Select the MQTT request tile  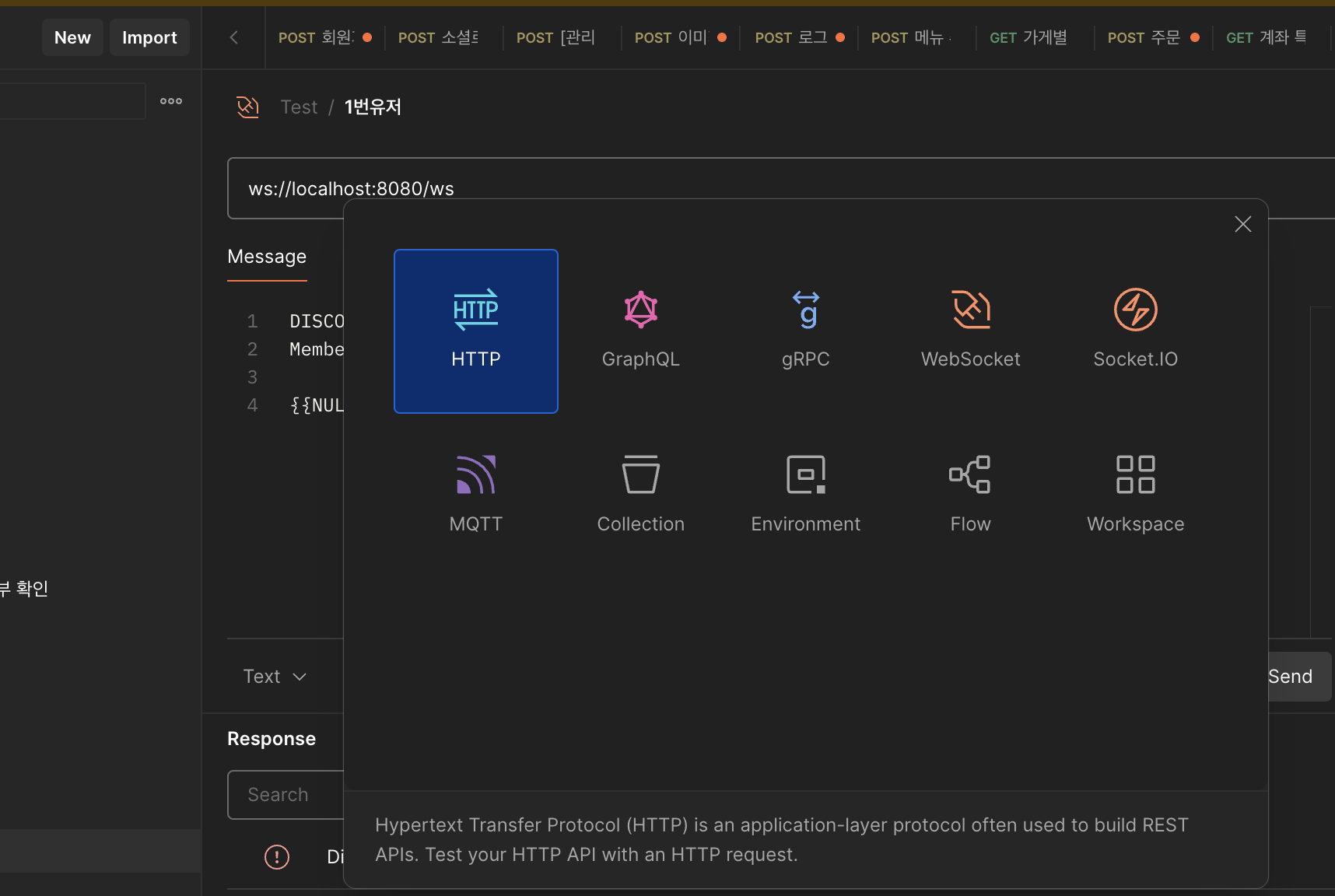coord(476,496)
